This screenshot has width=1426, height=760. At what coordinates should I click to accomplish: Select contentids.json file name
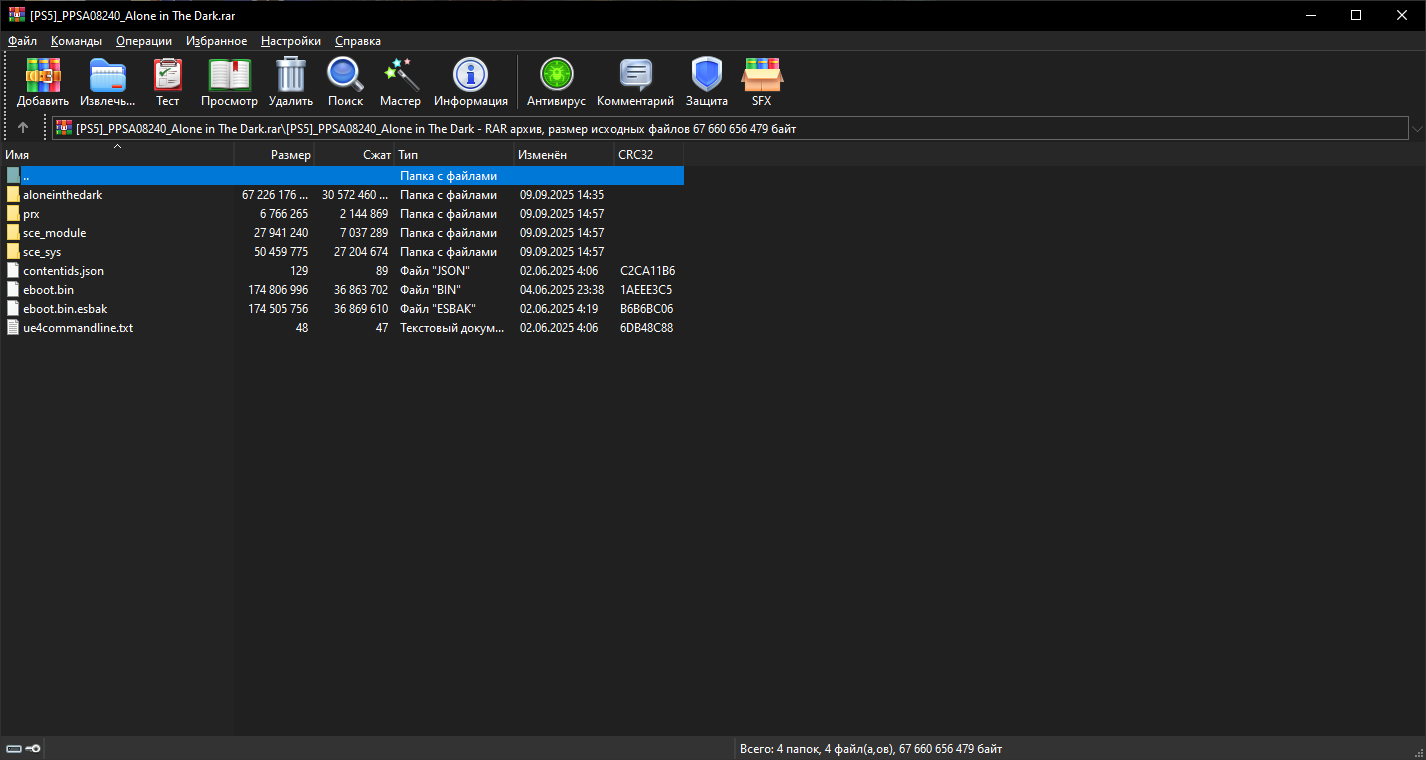click(x=63, y=271)
